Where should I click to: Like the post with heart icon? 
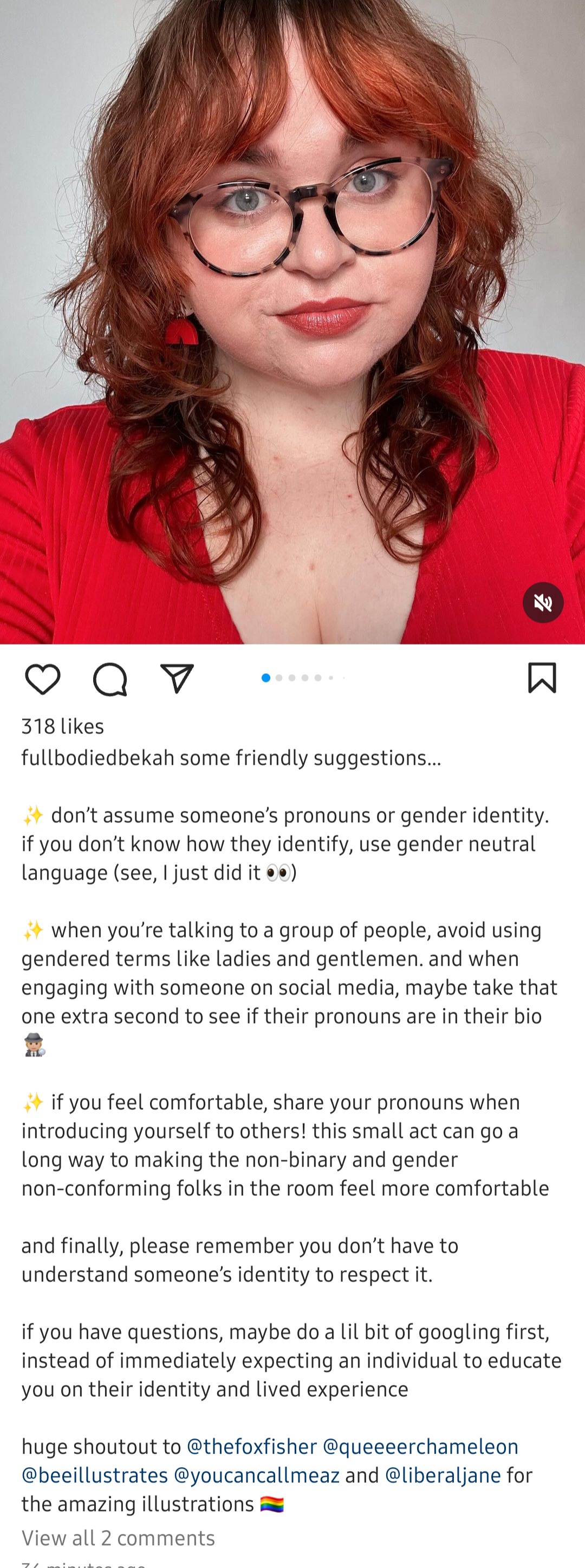(x=43, y=679)
